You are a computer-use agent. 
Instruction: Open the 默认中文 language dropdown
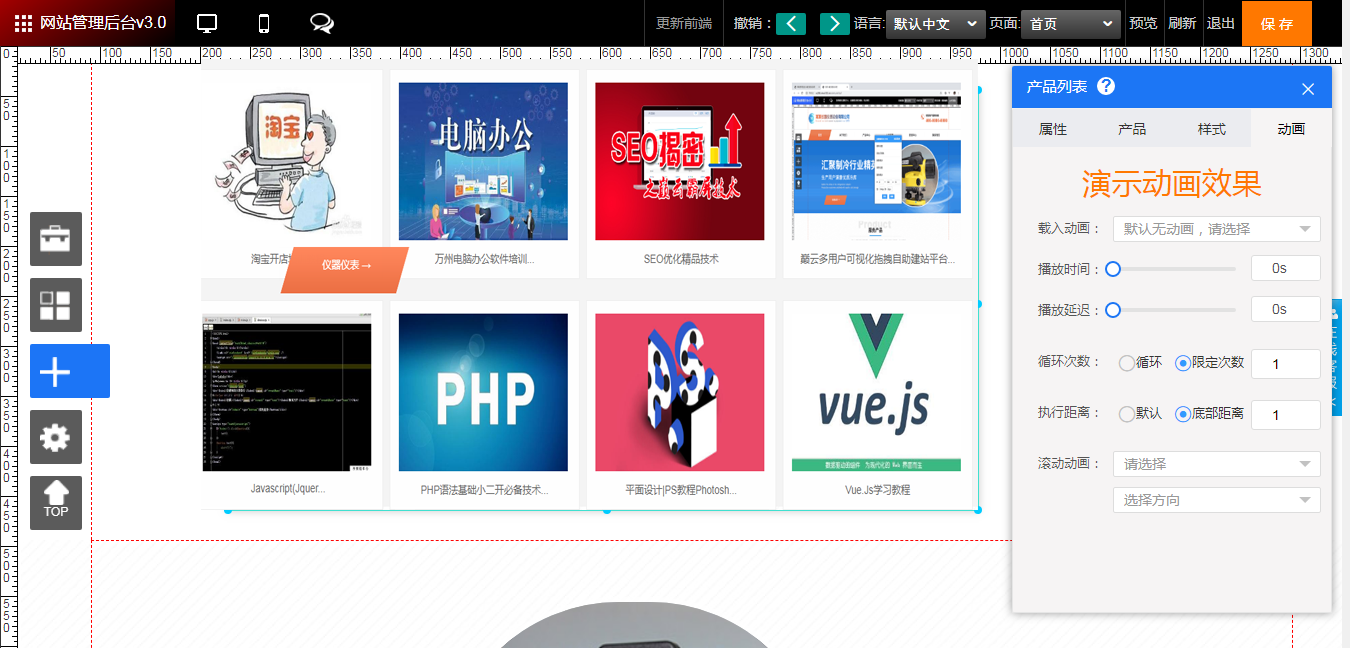935,22
